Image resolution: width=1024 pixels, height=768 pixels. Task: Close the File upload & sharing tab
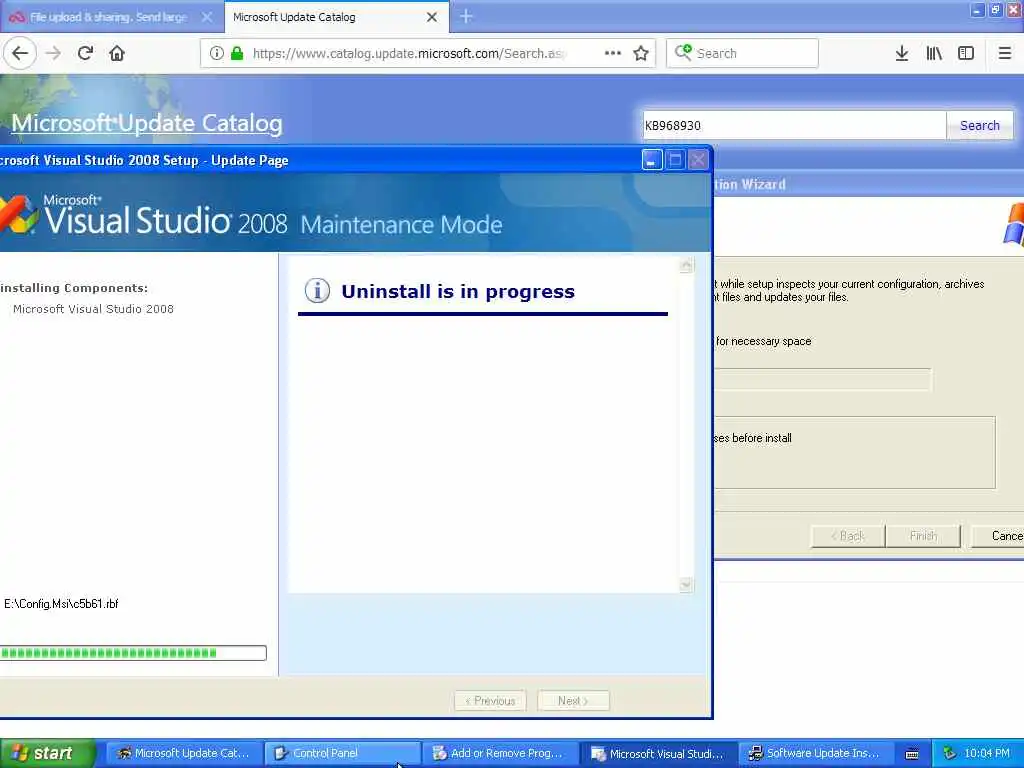pyautogui.click(x=206, y=17)
